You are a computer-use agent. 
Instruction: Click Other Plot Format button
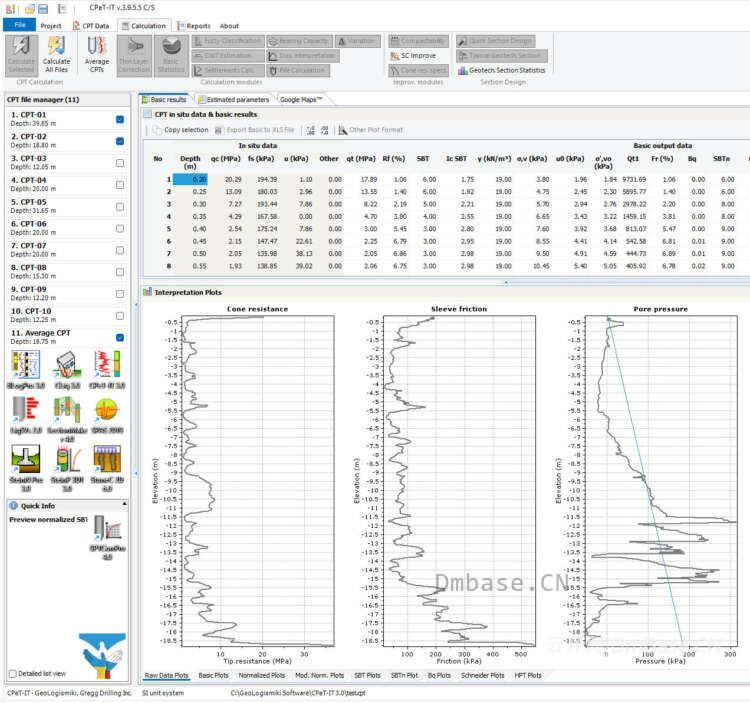point(371,130)
